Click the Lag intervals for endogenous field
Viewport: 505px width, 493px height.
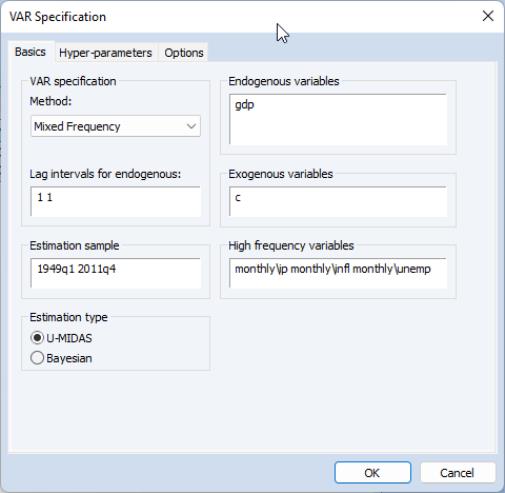click(115, 201)
